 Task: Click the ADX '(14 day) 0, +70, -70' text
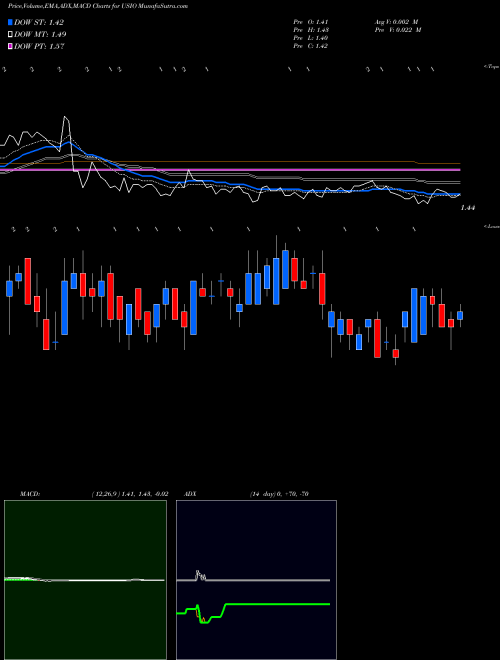(x=279, y=494)
